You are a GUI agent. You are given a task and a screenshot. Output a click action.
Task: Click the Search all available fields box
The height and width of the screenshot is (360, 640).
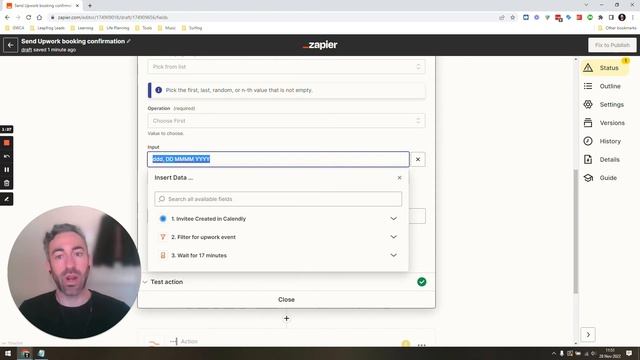[278, 199]
